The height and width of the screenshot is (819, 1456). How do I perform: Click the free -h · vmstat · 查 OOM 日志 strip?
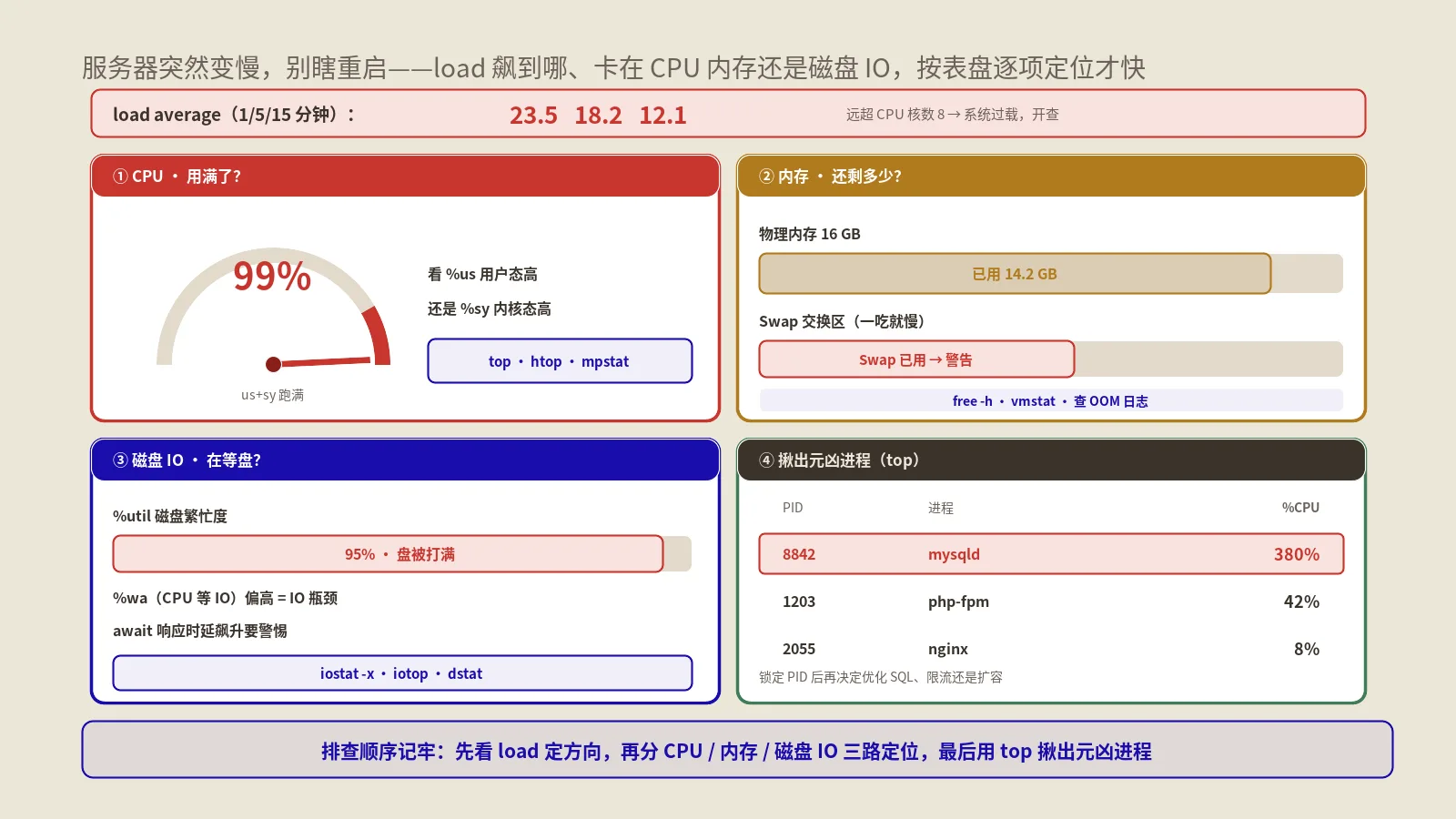pyautogui.click(x=1051, y=400)
